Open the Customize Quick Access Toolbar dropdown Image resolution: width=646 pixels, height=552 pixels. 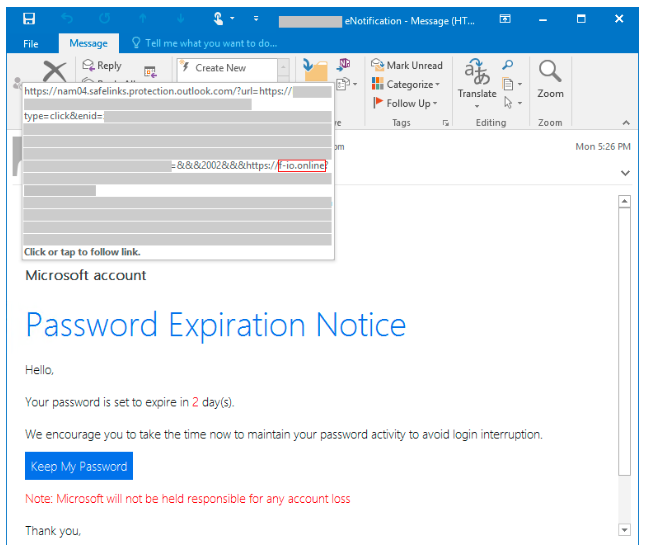[x=256, y=19]
